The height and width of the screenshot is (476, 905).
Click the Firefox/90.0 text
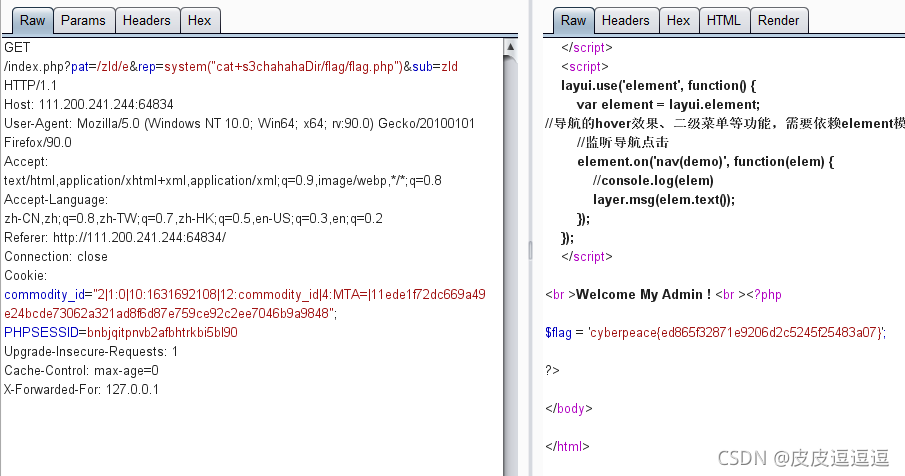38,143
